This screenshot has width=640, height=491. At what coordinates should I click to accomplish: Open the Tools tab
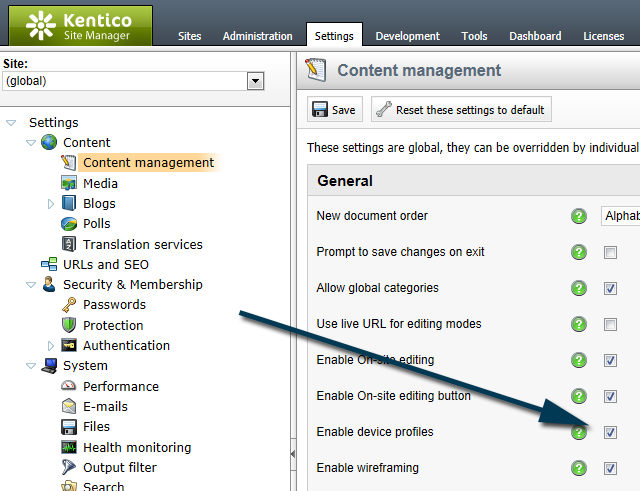(474, 36)
